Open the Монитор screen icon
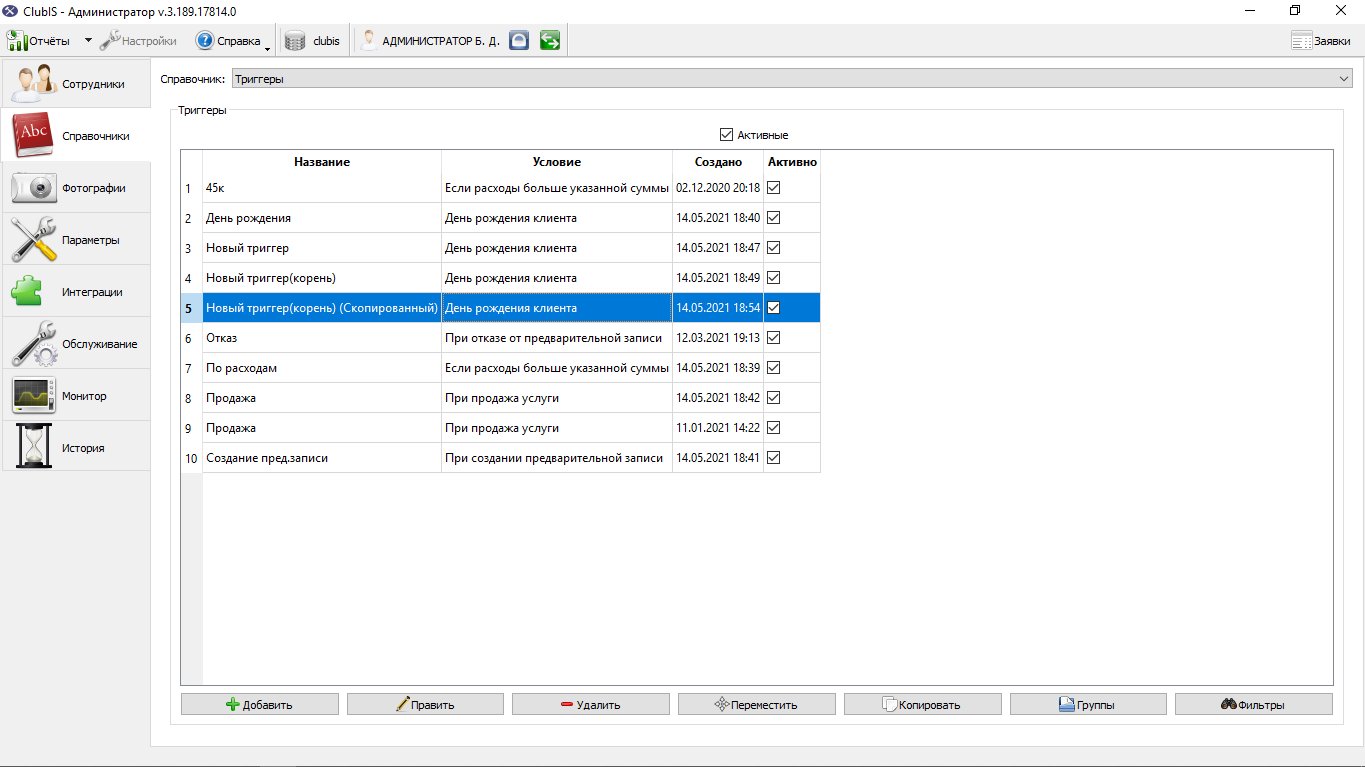This screenshot has width=1365, height=767. 33,396
